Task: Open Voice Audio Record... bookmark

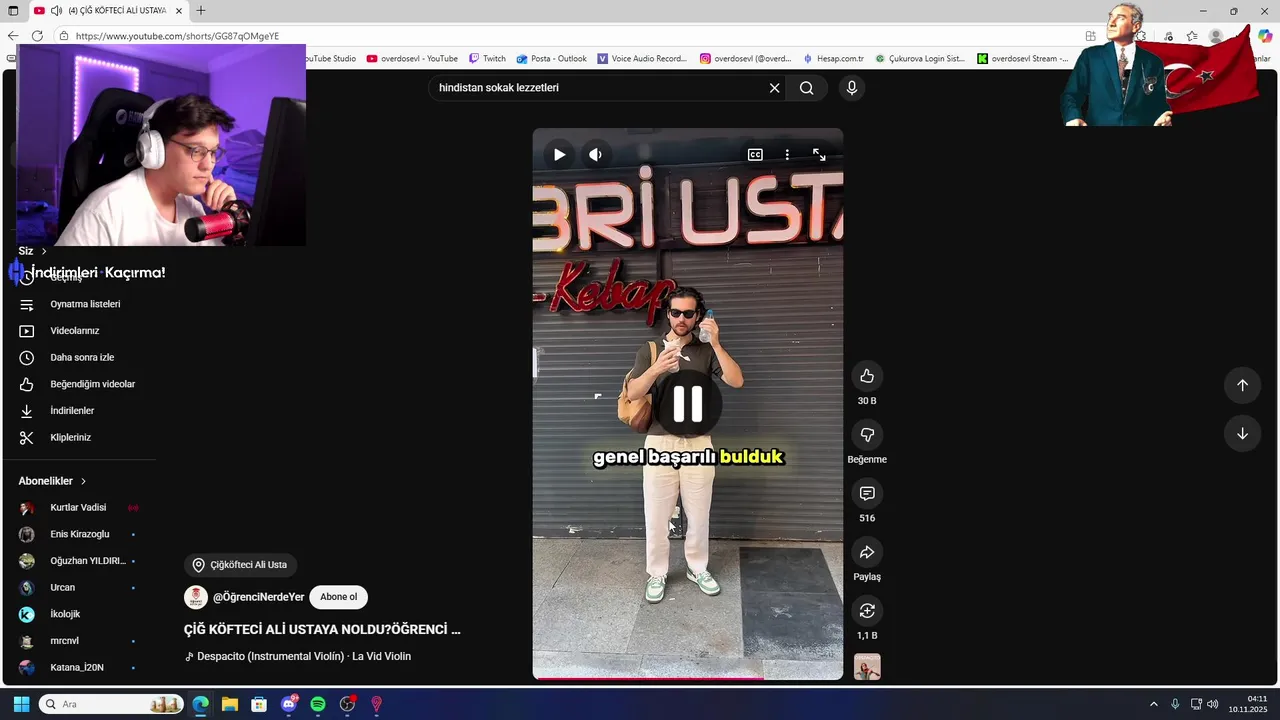Action: click(642, 59)
